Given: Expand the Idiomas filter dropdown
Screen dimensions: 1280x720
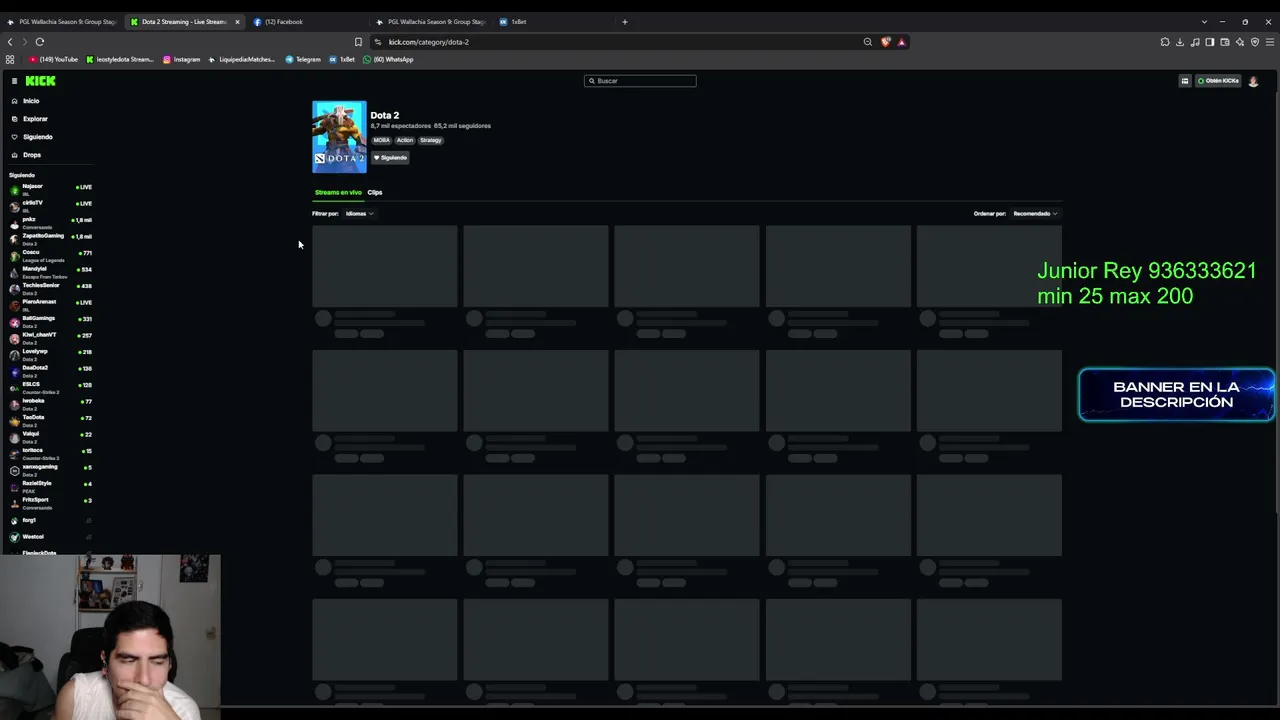Looking at the screenshot, I should (x=359, y=214).
